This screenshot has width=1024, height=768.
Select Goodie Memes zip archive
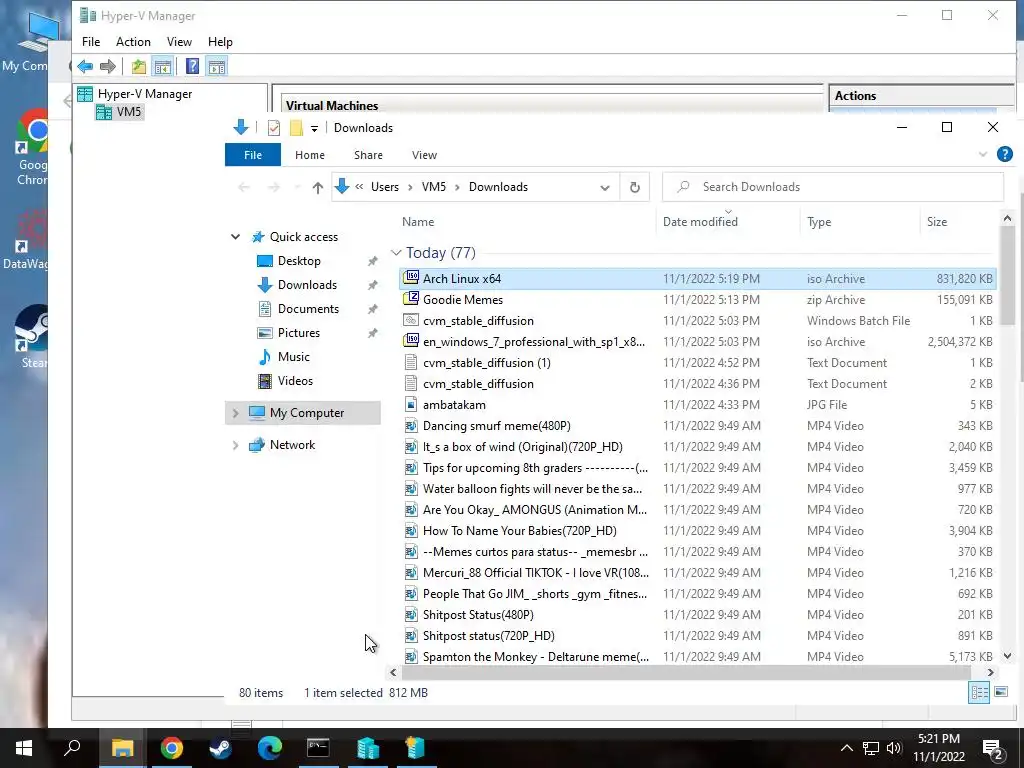(x=697, y=300)
